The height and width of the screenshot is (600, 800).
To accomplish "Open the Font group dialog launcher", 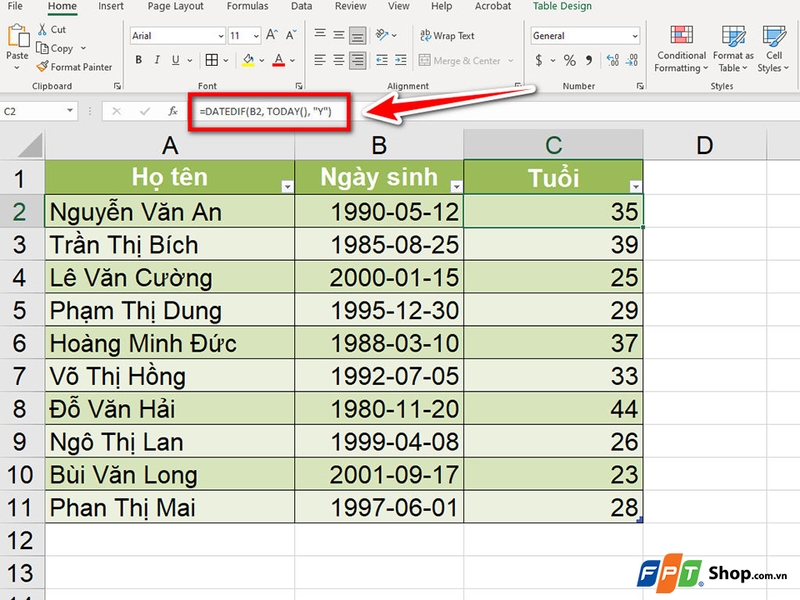I will point(299,86).
